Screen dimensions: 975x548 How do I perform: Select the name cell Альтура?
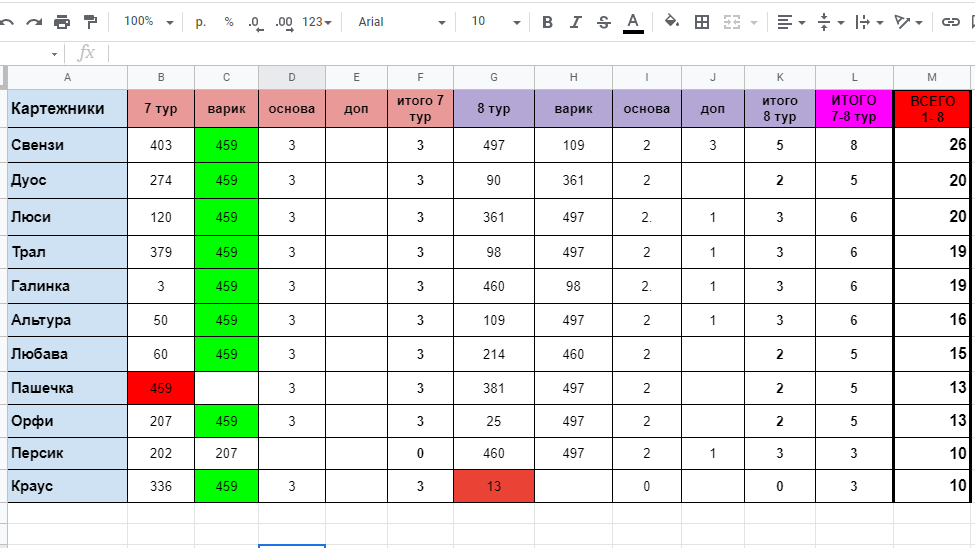pyautogui.click(x=67, y=320)
